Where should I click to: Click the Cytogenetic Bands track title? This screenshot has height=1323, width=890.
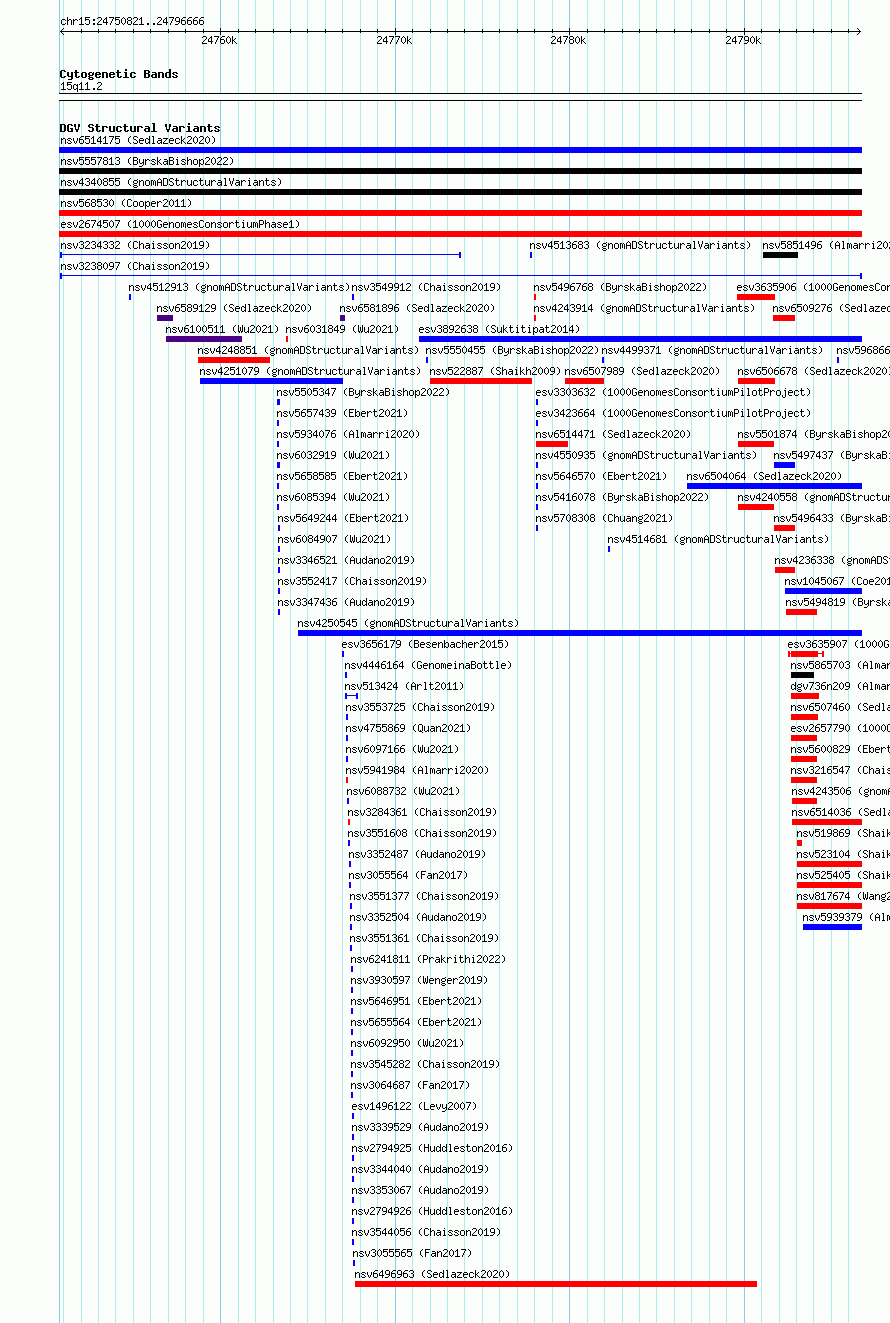(x=119, y=74)
